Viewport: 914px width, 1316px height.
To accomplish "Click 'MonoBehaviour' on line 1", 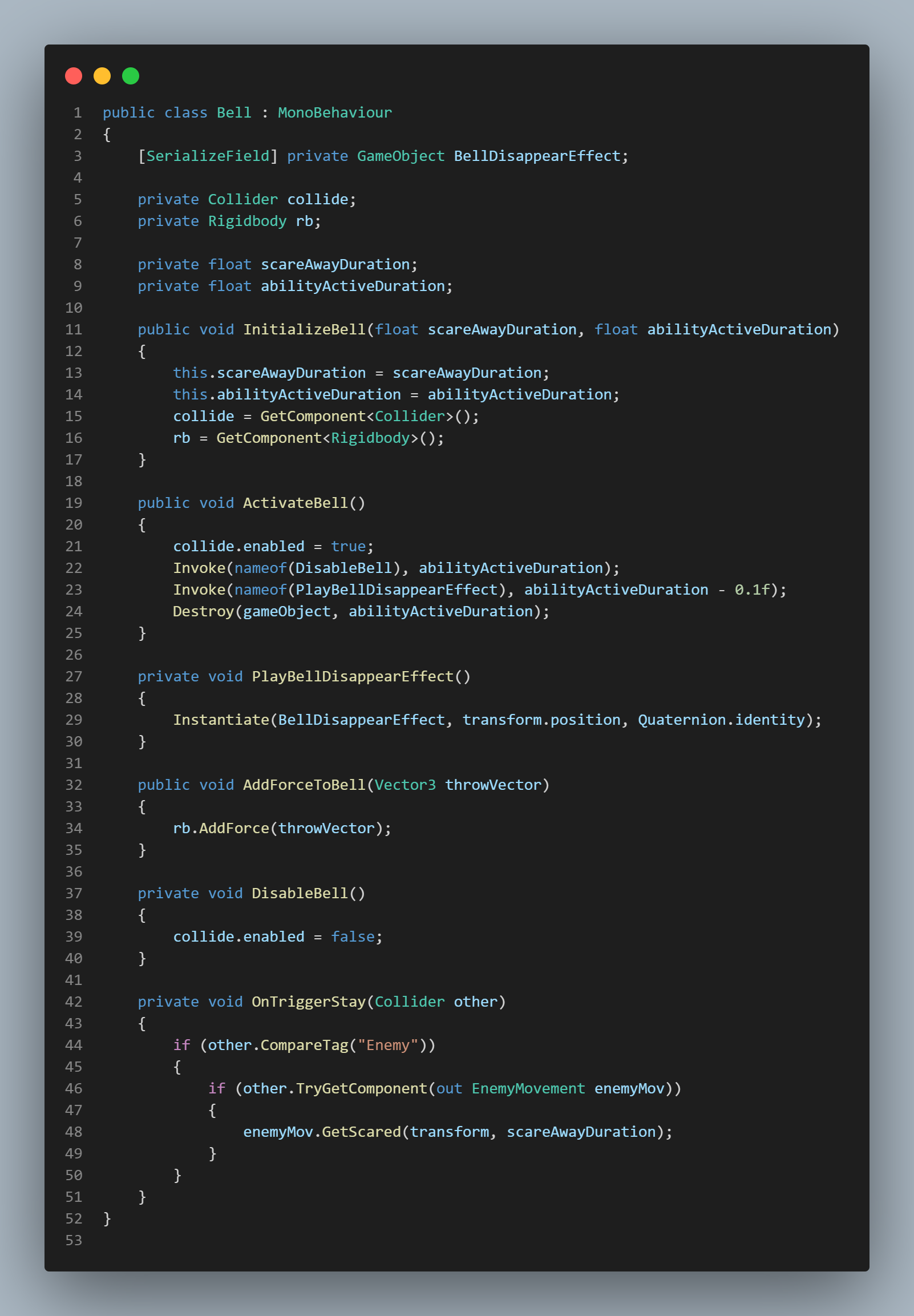I will [x=335, y=113].
